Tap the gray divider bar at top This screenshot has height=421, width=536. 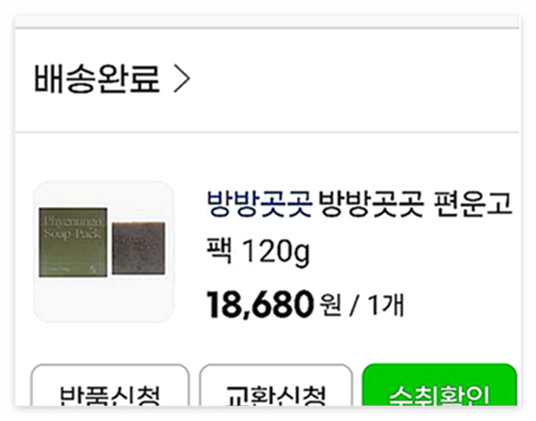pos(267,28)
